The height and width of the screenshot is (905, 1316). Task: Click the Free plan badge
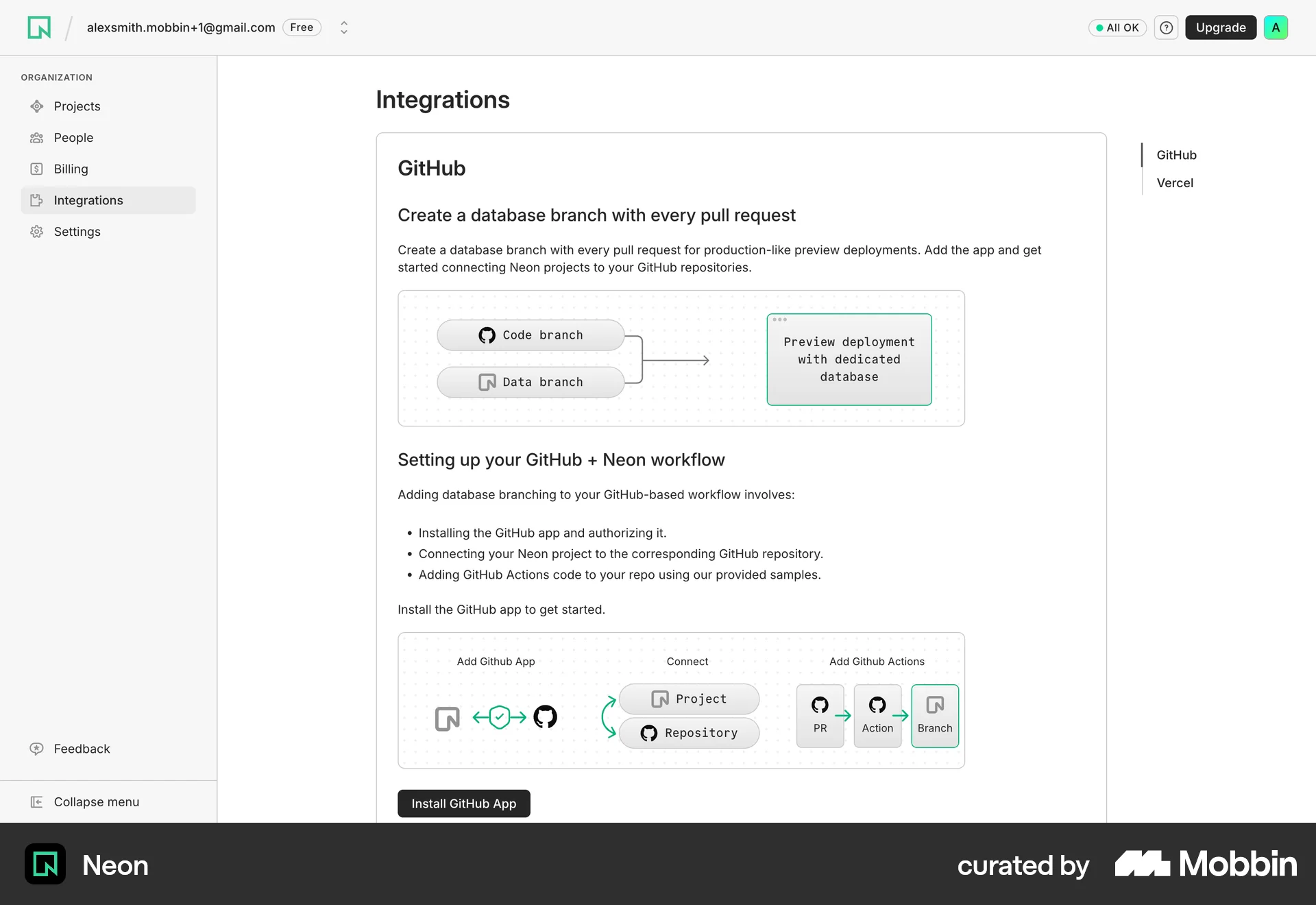[302, 27]
